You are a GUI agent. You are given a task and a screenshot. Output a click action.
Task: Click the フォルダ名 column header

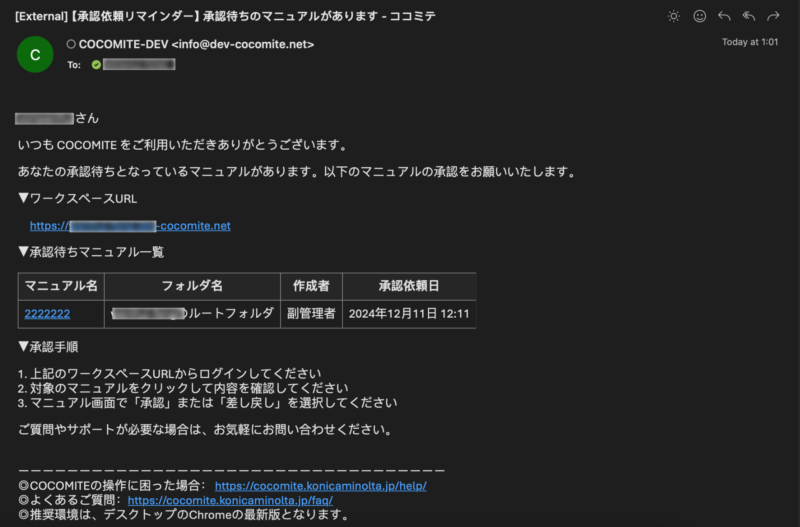(x=192, y=286)
